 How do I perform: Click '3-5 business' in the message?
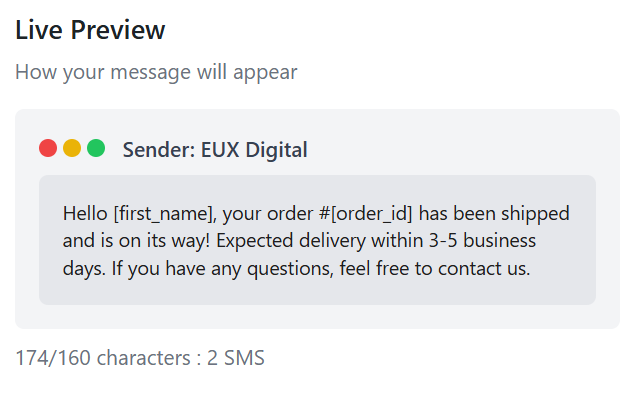pyautogui.click(x=483, y=240)
